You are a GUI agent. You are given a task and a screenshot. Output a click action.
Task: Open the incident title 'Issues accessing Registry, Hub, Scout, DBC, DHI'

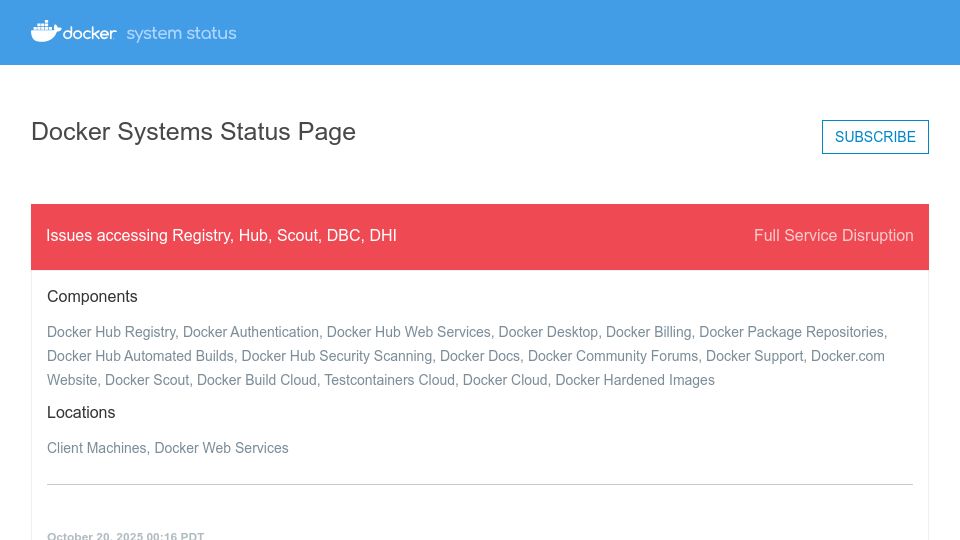coord(221,236)
